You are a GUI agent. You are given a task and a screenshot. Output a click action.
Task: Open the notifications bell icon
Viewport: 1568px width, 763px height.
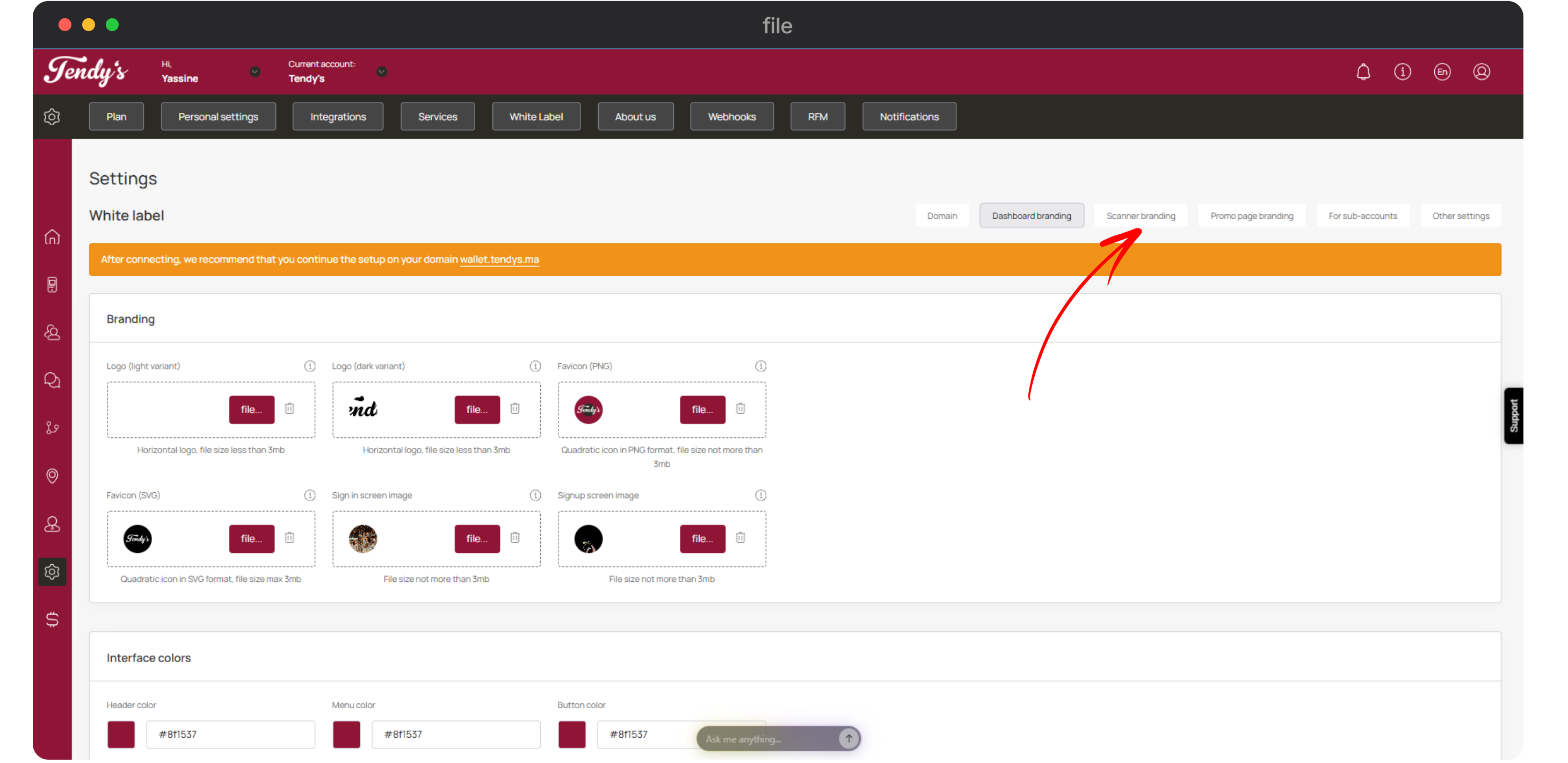click(1363, 72)
